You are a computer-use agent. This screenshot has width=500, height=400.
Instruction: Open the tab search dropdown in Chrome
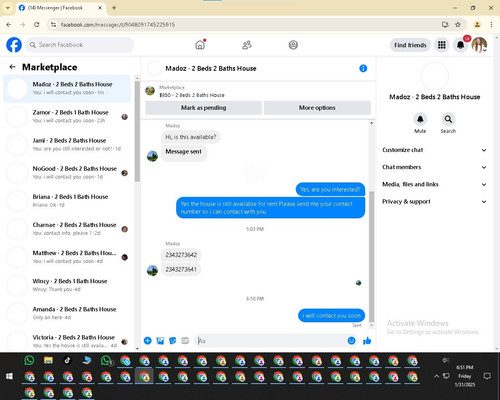pyautogui.click(x=8, y=8)
